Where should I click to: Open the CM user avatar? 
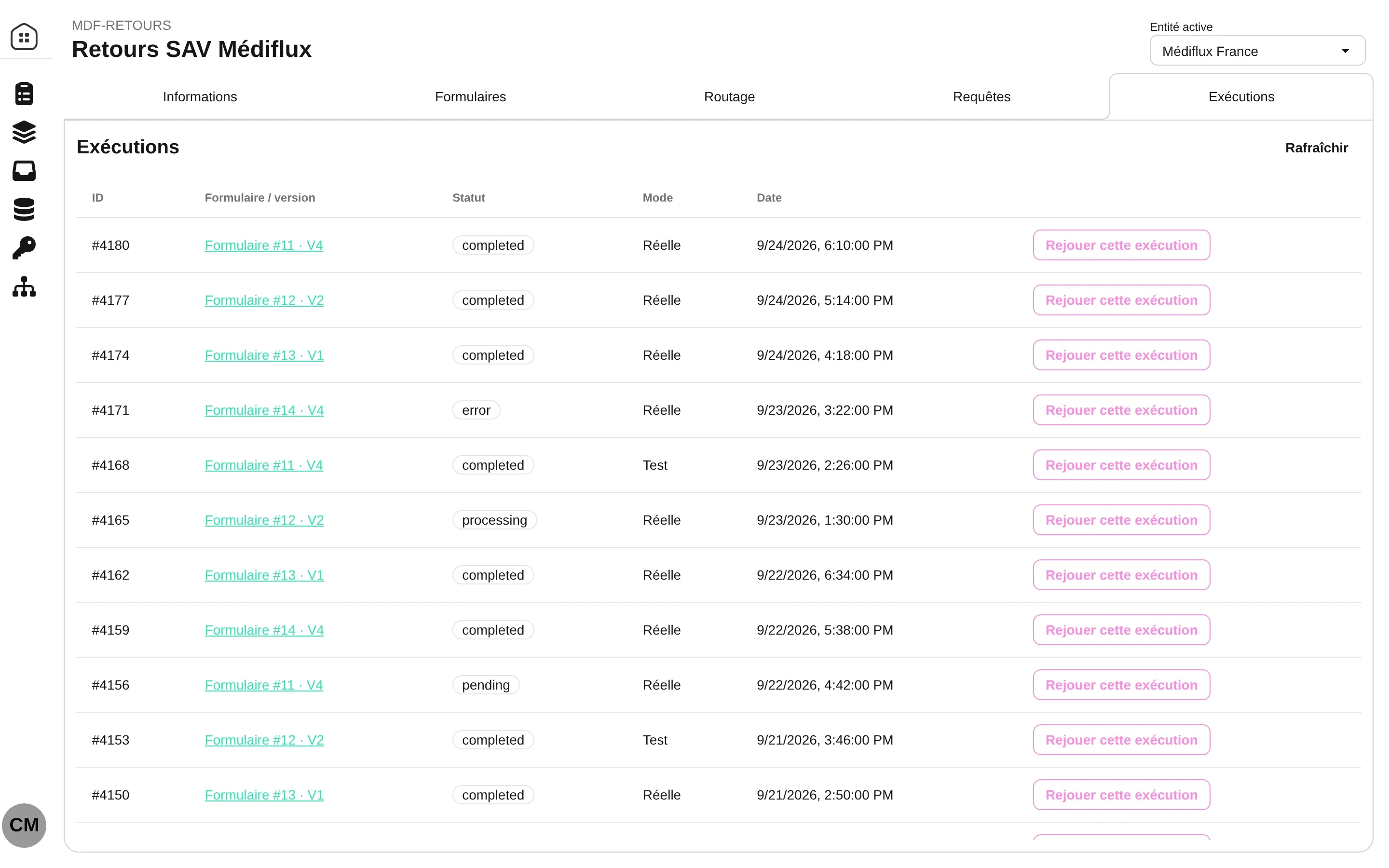tap(24, 825)
